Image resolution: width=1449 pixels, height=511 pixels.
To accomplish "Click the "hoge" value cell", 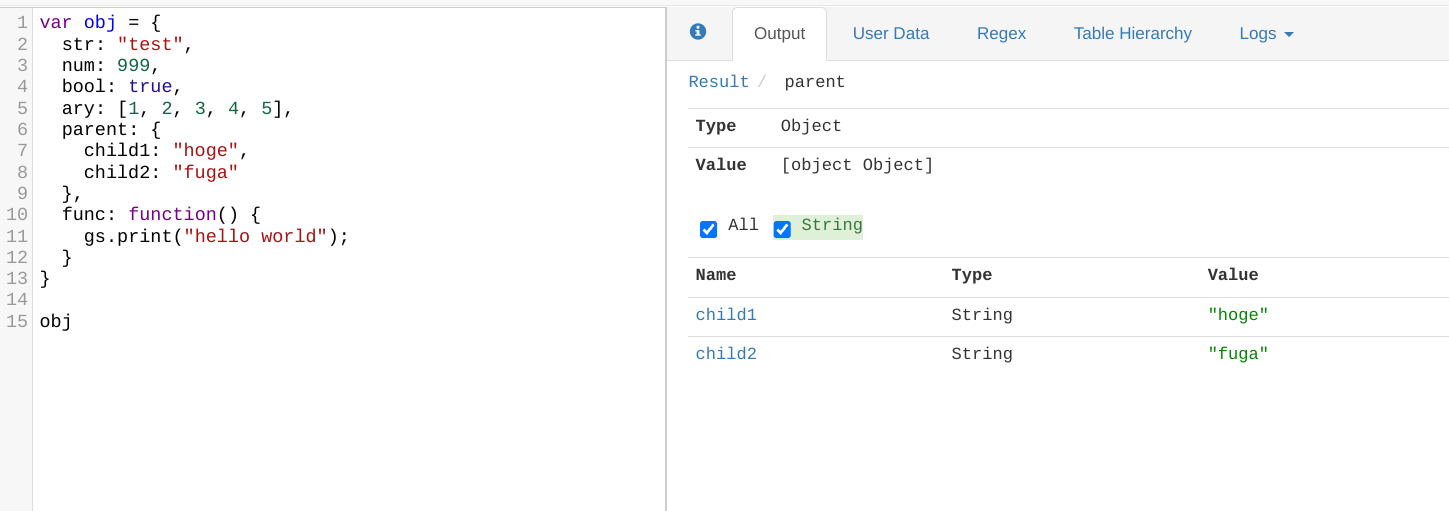I will (1238, 316).
